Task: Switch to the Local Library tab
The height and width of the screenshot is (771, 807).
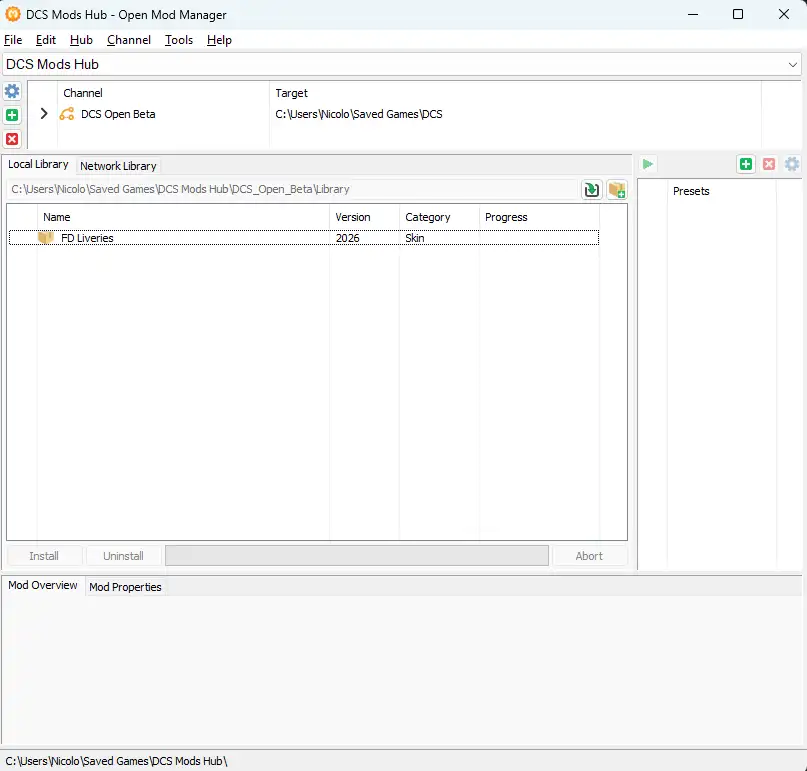Action: (x=38, y=164)
